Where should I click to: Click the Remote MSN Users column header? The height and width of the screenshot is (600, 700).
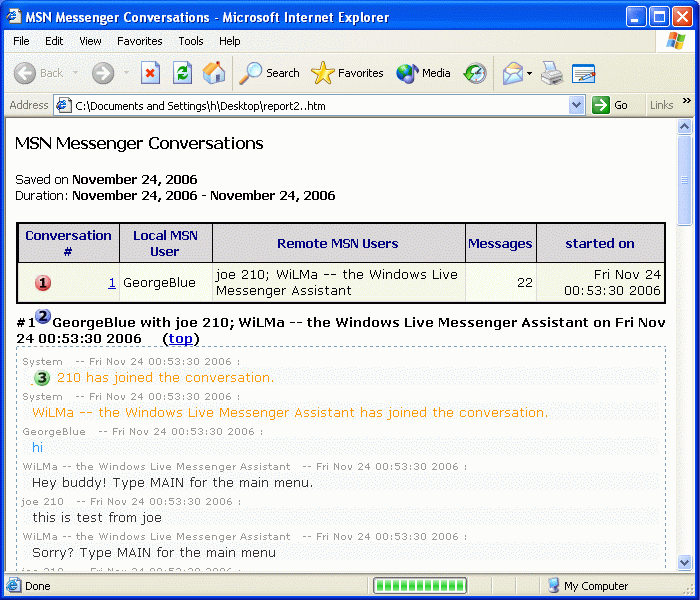[338, 243]
